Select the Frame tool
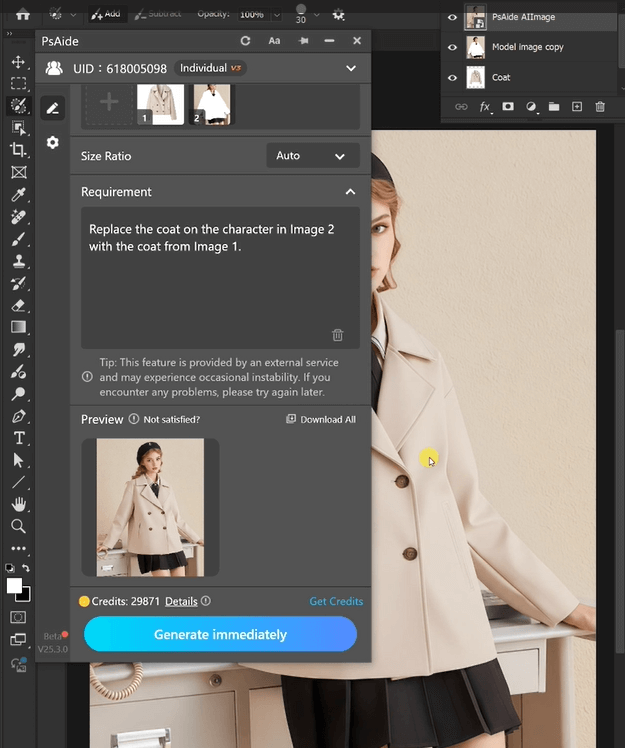This screenshot has width=625, height=748. tap(18, 172)
